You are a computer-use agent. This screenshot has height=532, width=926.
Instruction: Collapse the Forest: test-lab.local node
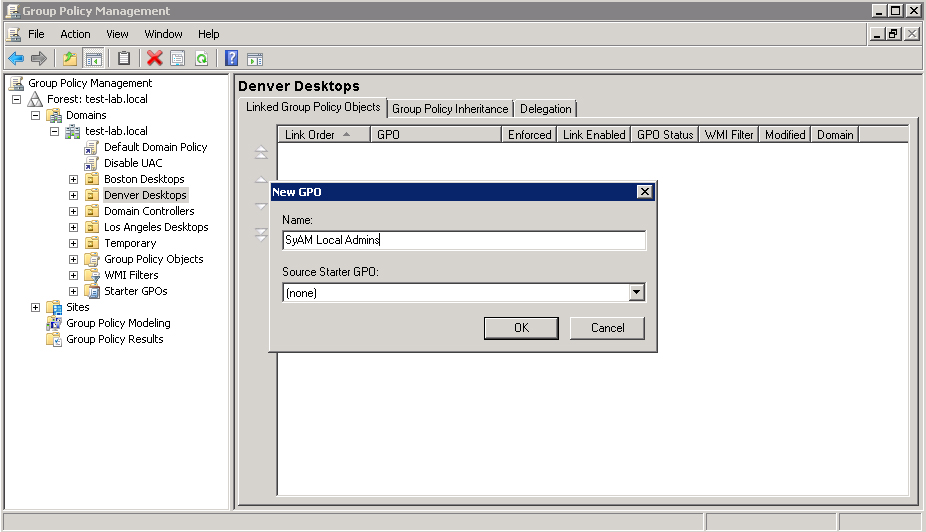tap(17, 99)
